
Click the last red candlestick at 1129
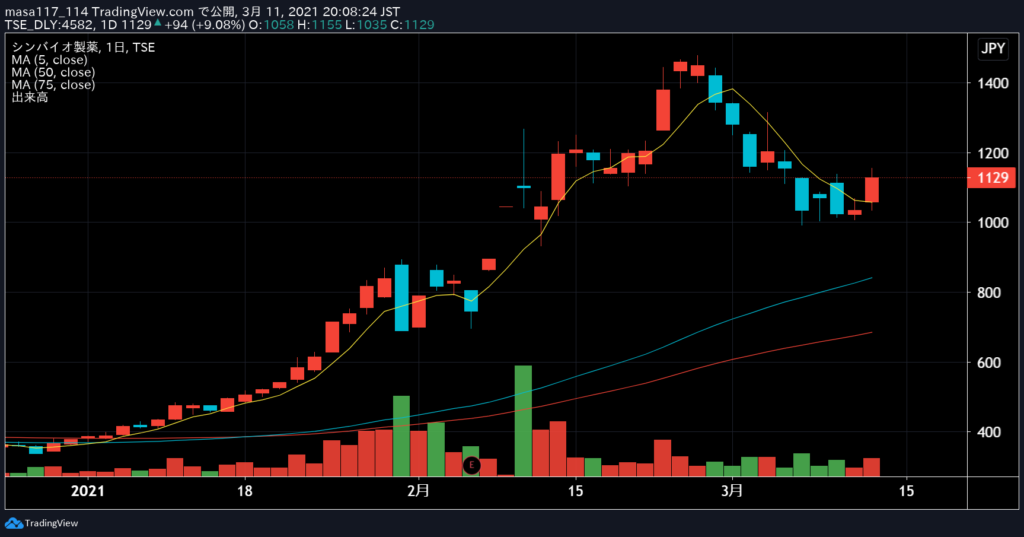pos(872,189)
